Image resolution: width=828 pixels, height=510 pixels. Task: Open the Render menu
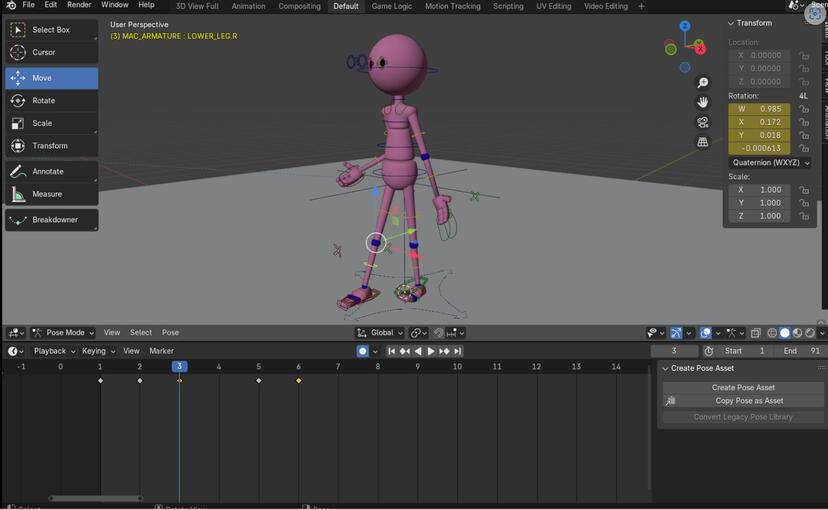pyautogui.click(x=79, y=5)
